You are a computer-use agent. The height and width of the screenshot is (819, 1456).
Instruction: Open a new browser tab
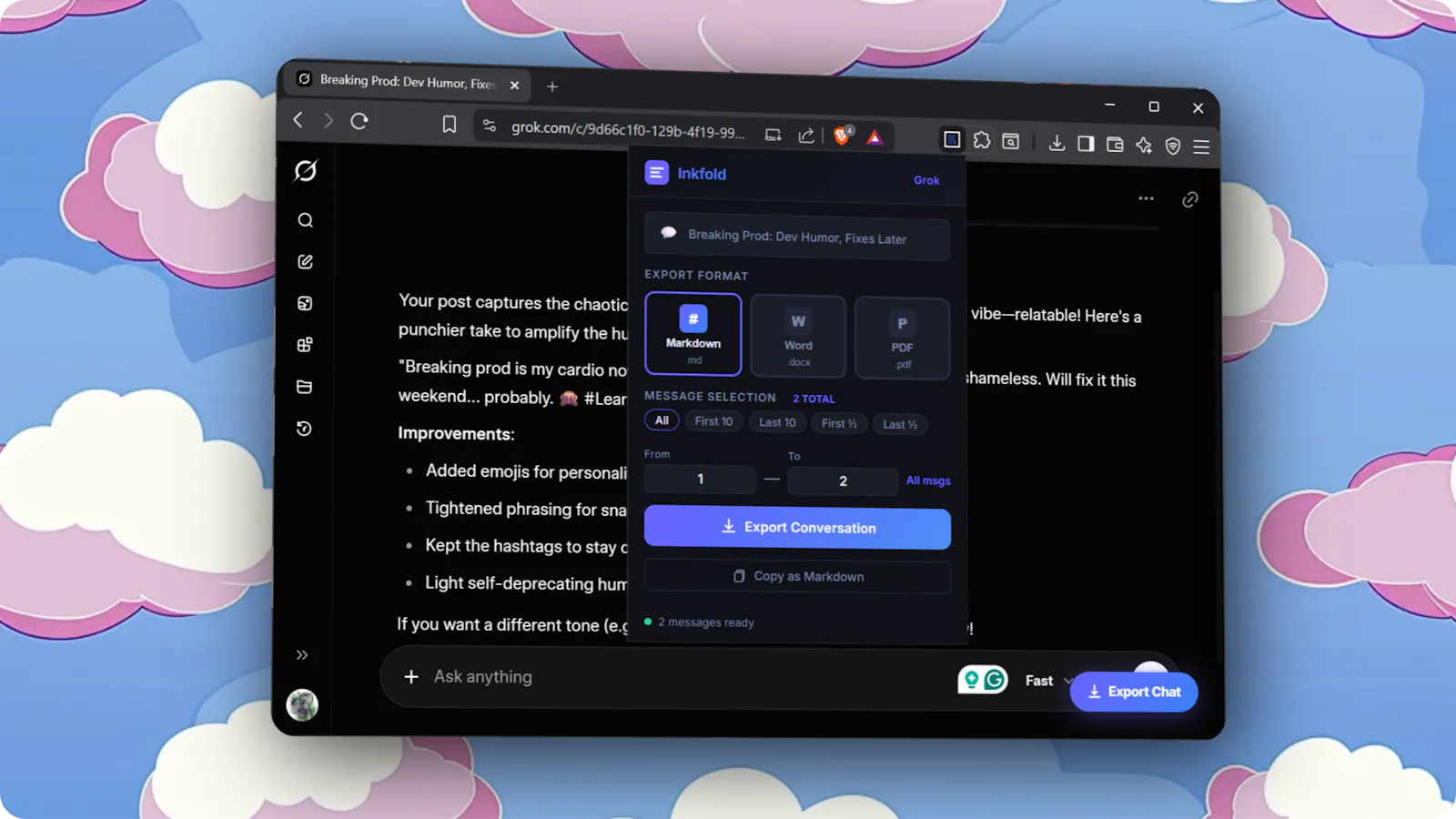pos(552,86)
